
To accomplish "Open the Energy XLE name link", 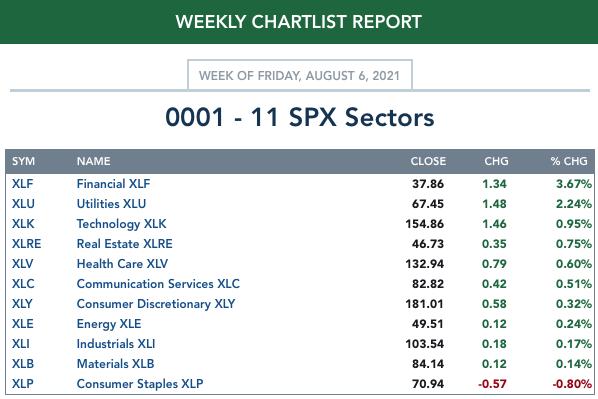I will click(x=109, y=324).
